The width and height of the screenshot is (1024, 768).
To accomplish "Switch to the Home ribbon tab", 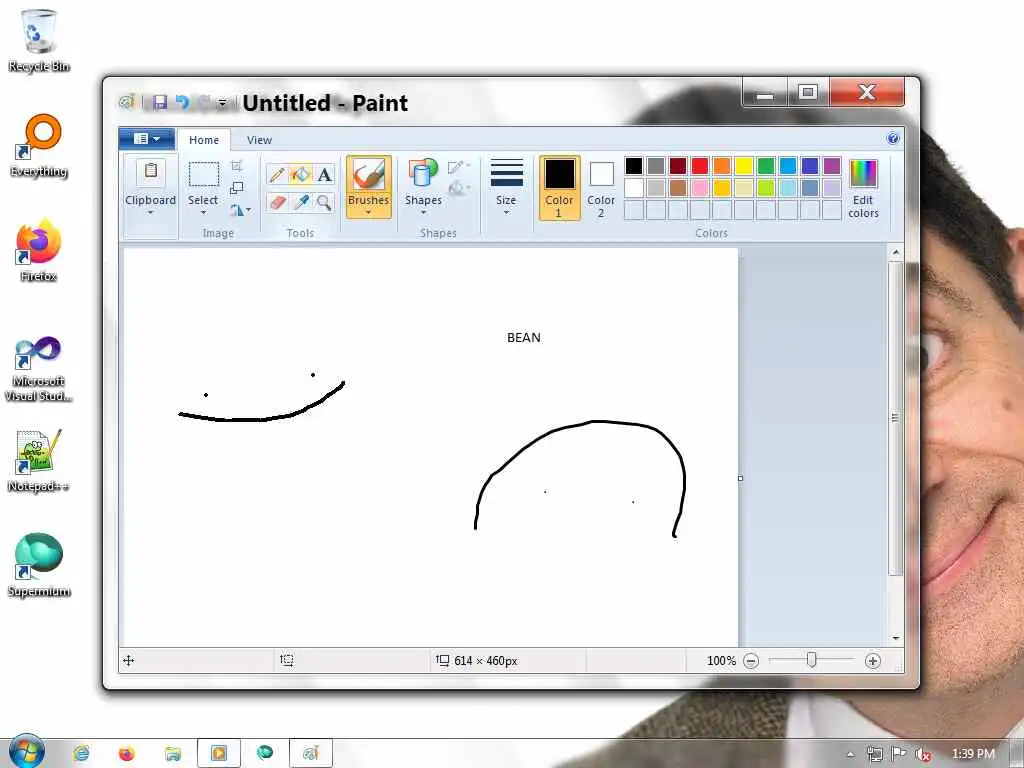I will [204, 140].
